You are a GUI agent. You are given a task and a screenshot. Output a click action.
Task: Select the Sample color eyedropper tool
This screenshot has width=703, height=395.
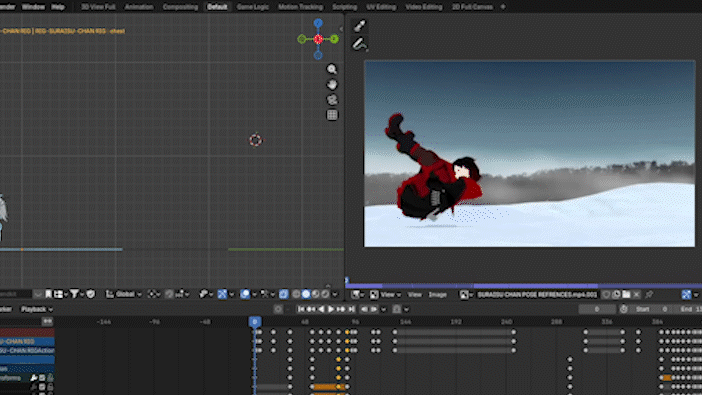click(x=359, y=26)
